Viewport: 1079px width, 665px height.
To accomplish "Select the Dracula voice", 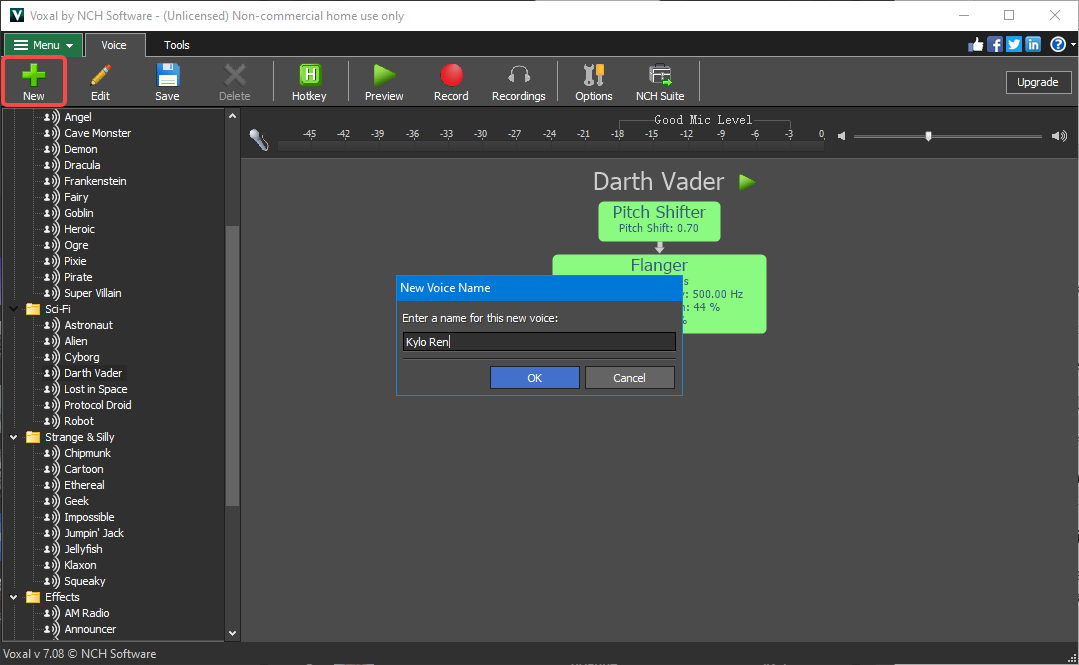I will pyautogui.click(x=82, y=165).
